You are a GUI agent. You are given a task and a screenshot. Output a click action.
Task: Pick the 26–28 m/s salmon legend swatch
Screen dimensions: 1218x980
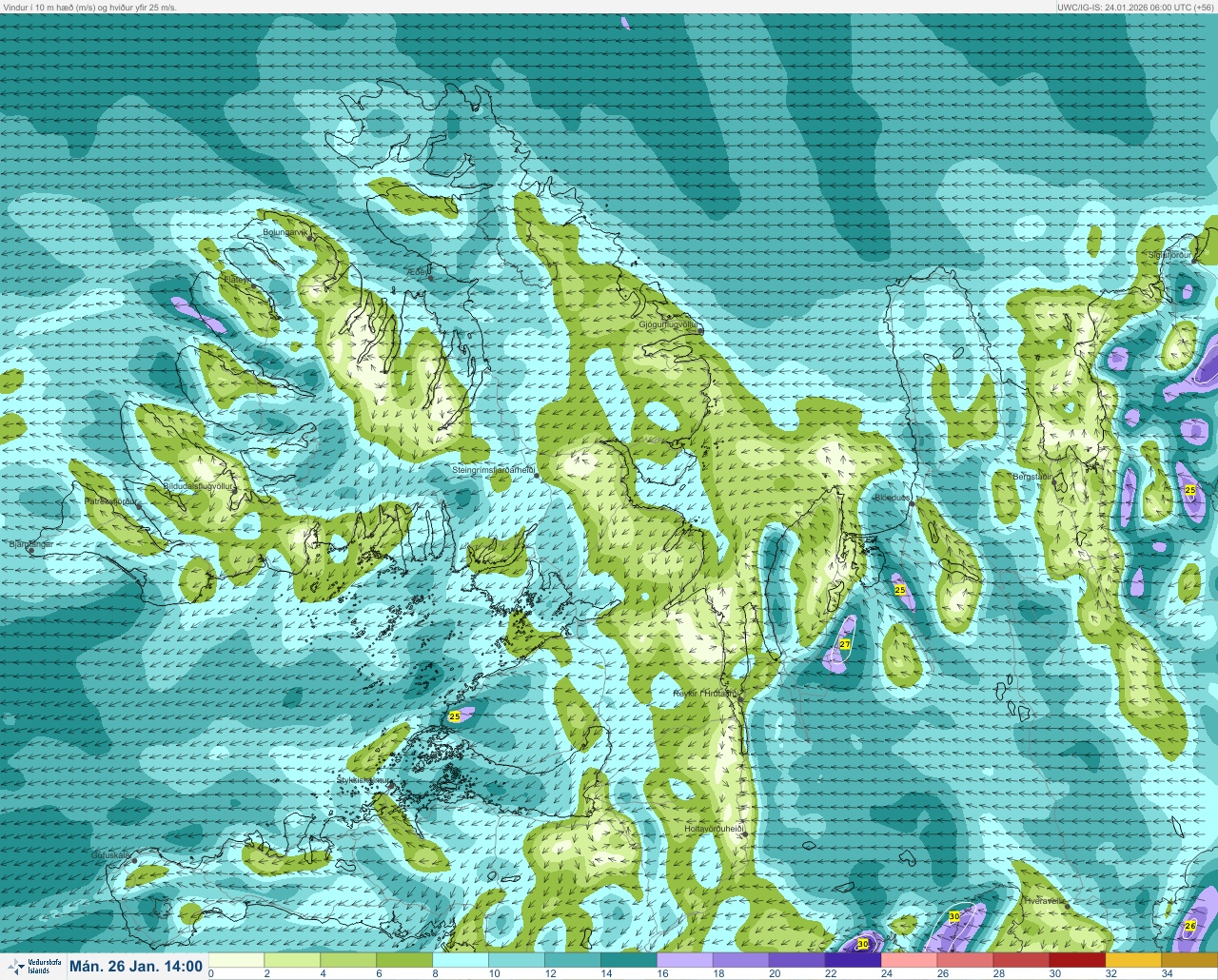click(x=966, y=960)
